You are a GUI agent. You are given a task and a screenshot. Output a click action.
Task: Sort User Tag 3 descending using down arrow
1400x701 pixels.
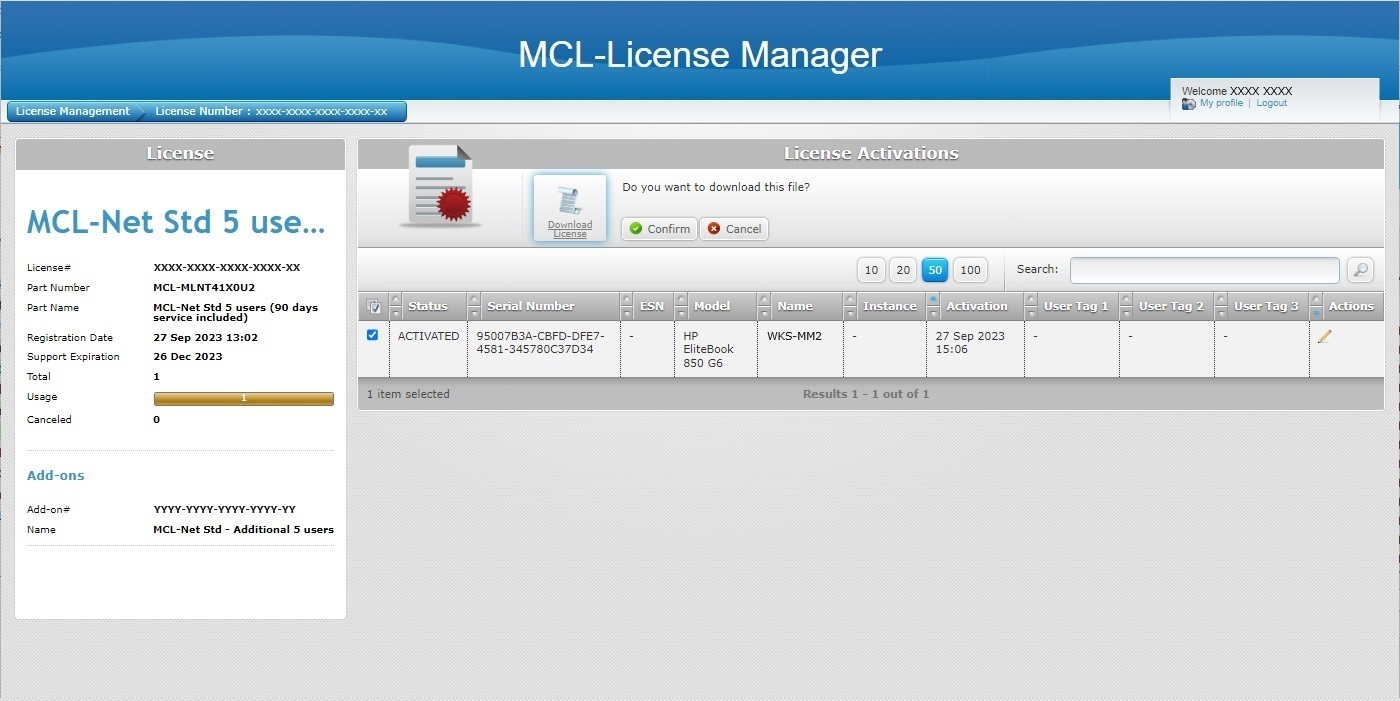(x=1221, y=313)
